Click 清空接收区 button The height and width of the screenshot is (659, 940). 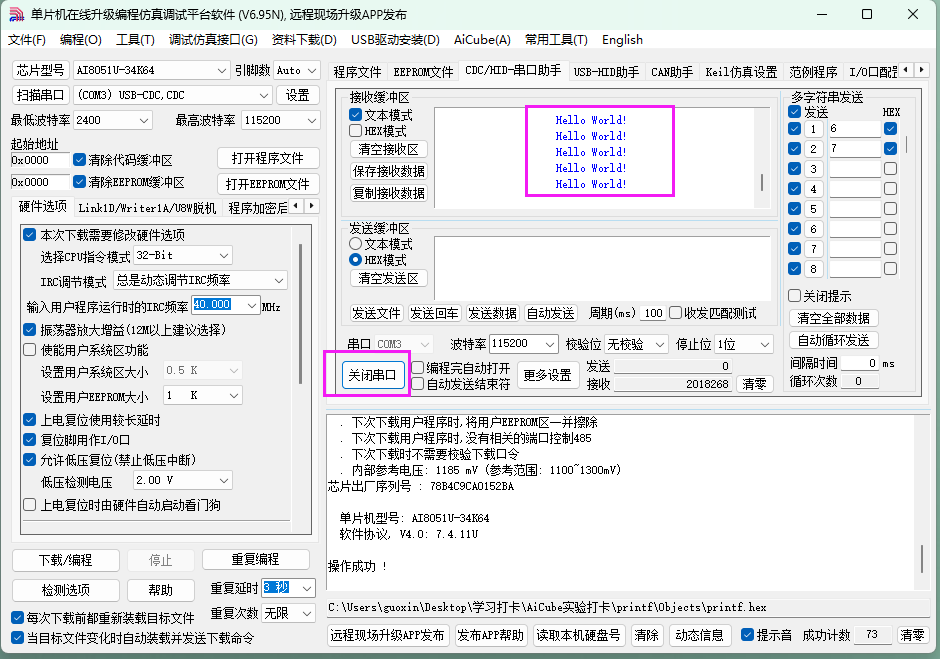[x=388, y=149]
